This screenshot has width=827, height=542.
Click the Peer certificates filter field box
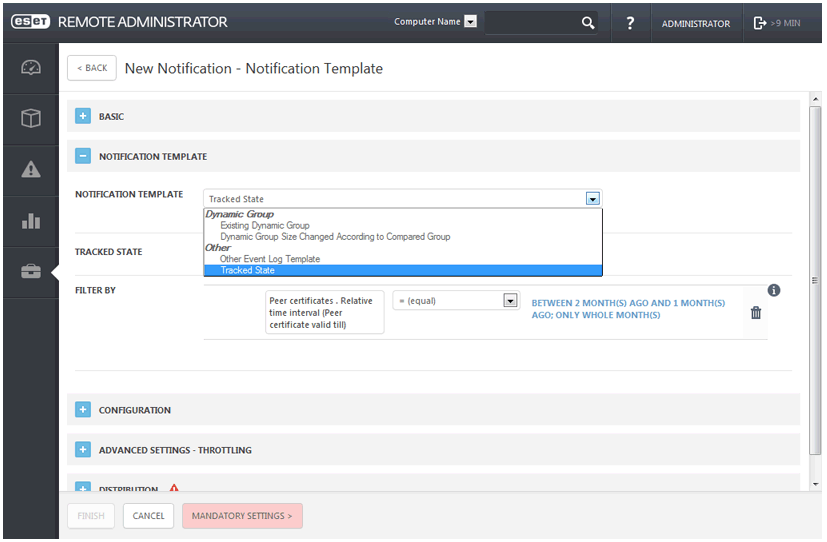pos(325,312)
